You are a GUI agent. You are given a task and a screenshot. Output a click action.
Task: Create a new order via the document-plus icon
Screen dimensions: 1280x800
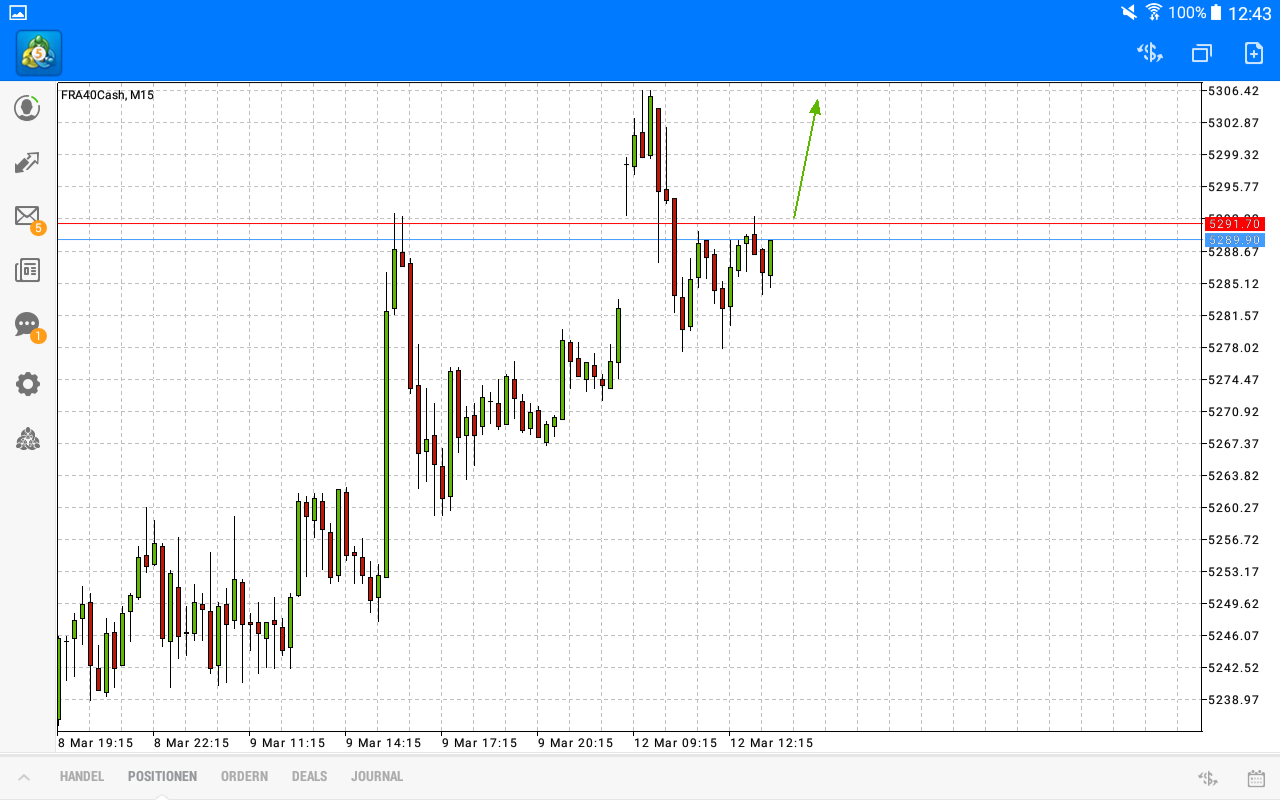pos(1253,53)
